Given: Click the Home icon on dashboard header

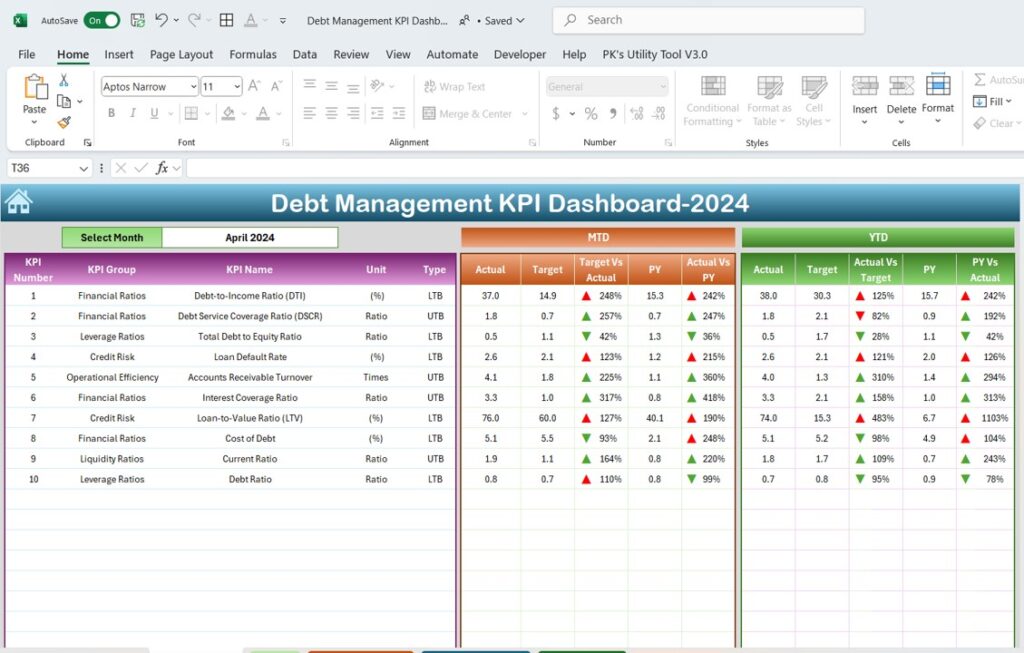Looking at the screenshot, I should [x=18, y=202].
